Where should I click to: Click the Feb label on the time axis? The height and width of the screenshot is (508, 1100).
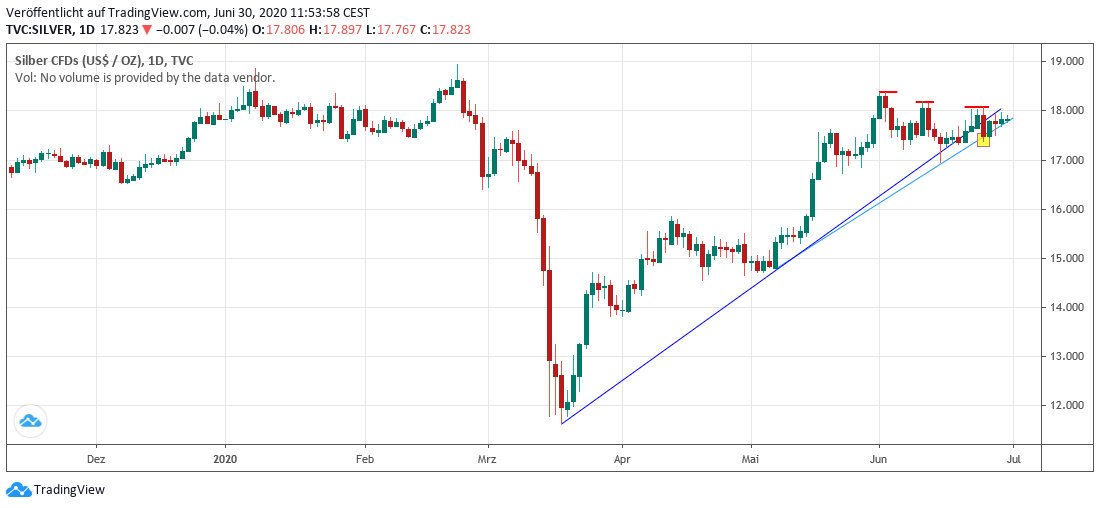(364, 460)
